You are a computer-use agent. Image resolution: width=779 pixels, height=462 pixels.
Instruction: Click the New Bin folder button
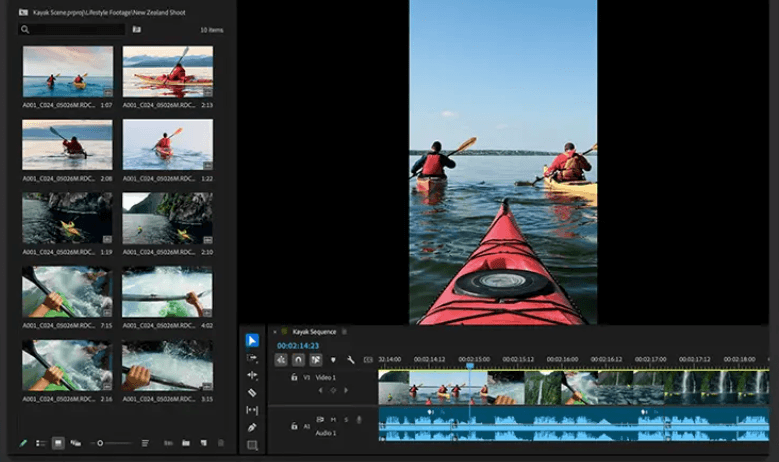click(185, 442)
